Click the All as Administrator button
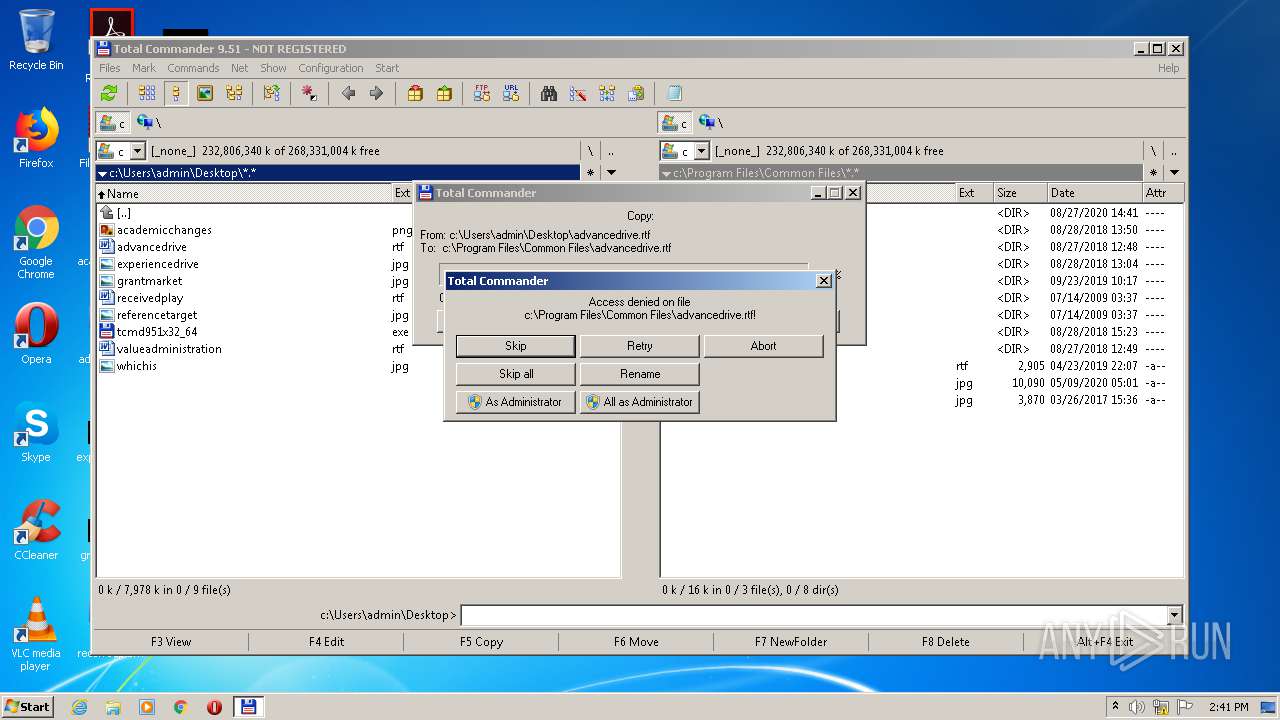The image size is (1280, 720). click(640, 402)
